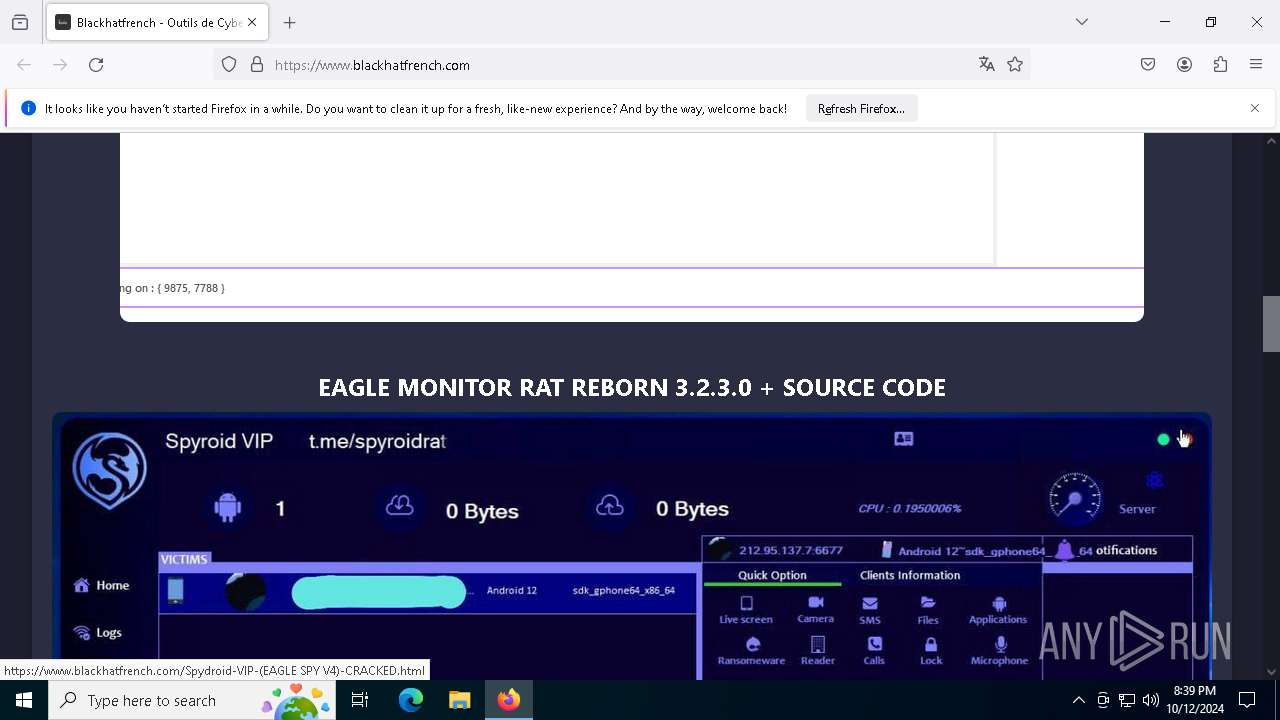Reload the current page
1280x720 pixels.
(96, 65)
